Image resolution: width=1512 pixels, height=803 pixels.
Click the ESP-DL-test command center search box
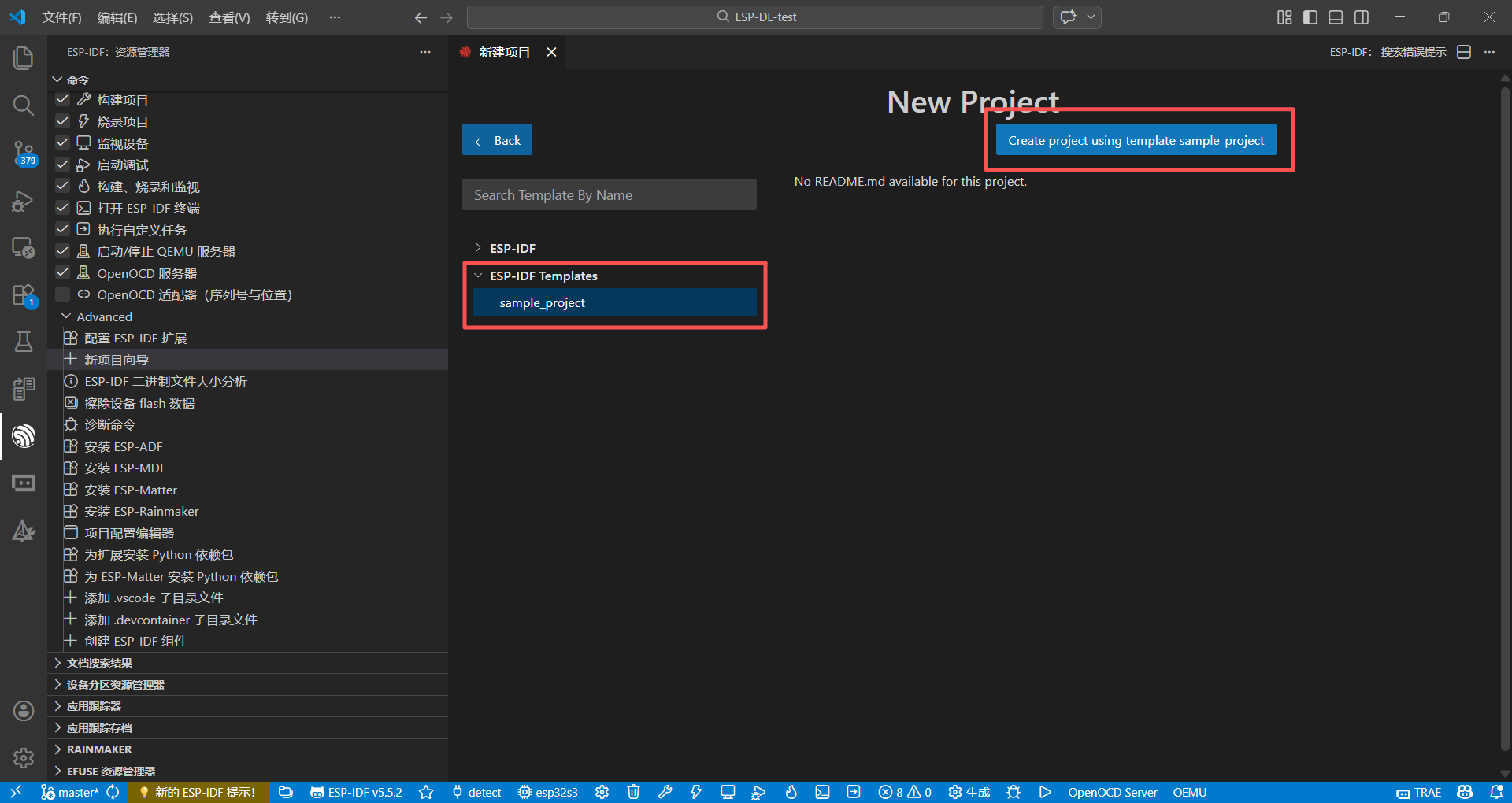755,17
